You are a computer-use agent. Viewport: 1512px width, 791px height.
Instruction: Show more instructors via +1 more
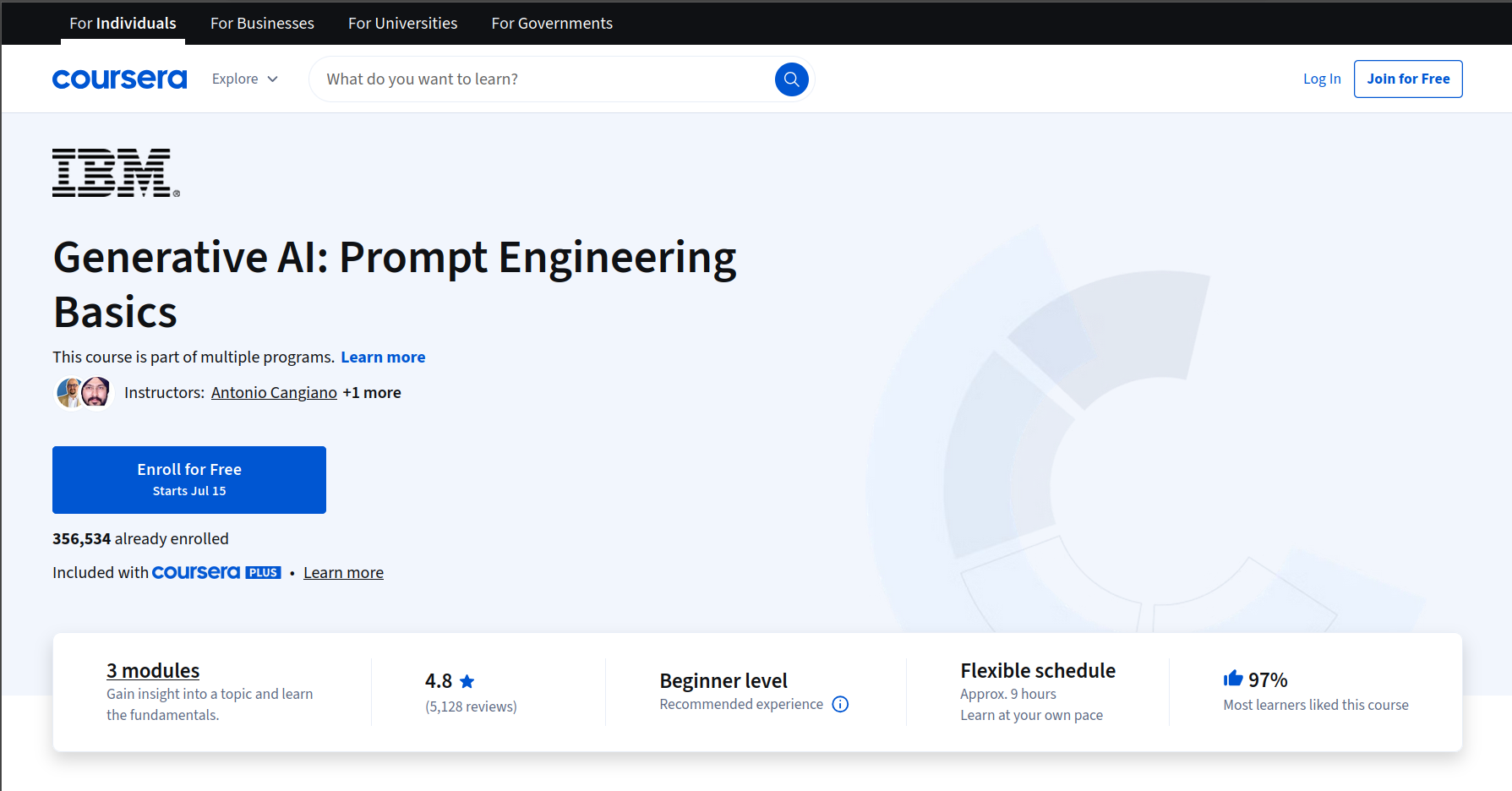[372, 393]
